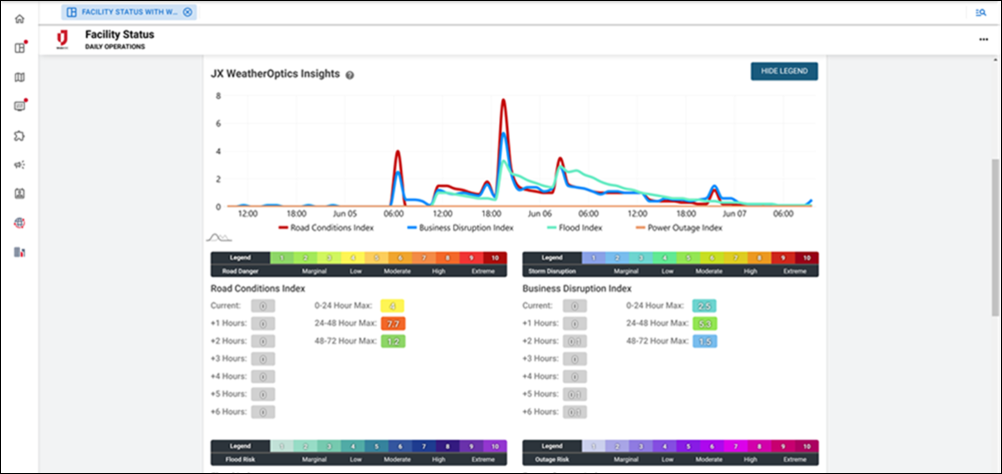Click the search list icon at top right
This screenshot has height=474, width=1002.
pyautogui.click(x=980, y=12)
